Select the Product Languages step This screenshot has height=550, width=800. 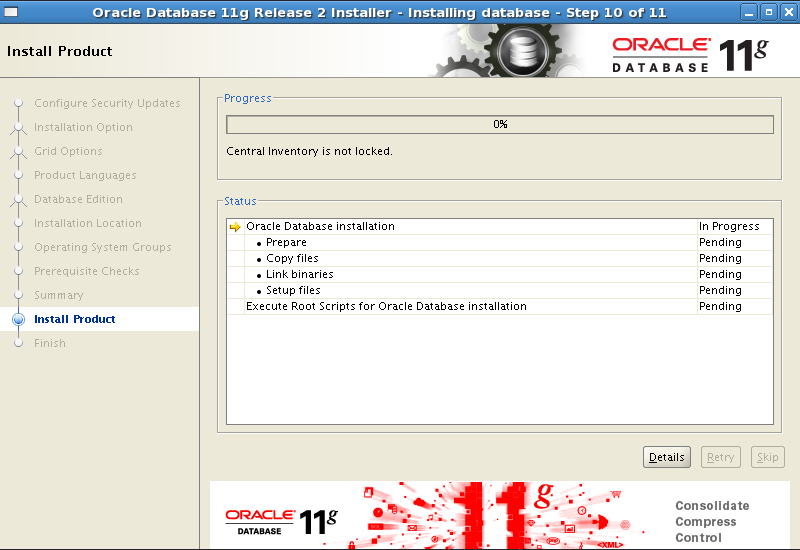pos(85,175)
